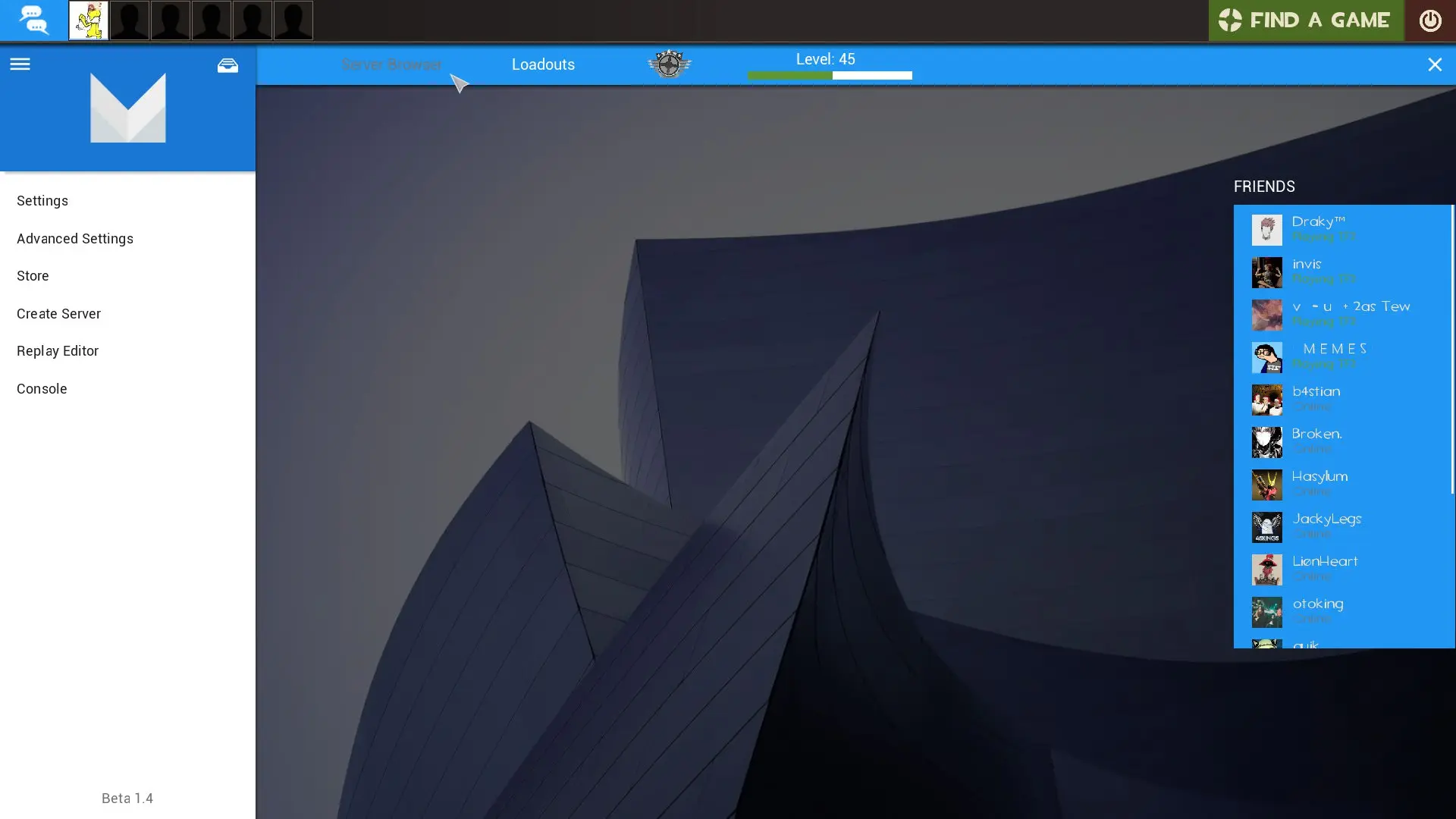This screenshot has width=1456, height=819.
Task: Open the Replay Editor entry
Action: click(58, 351)
